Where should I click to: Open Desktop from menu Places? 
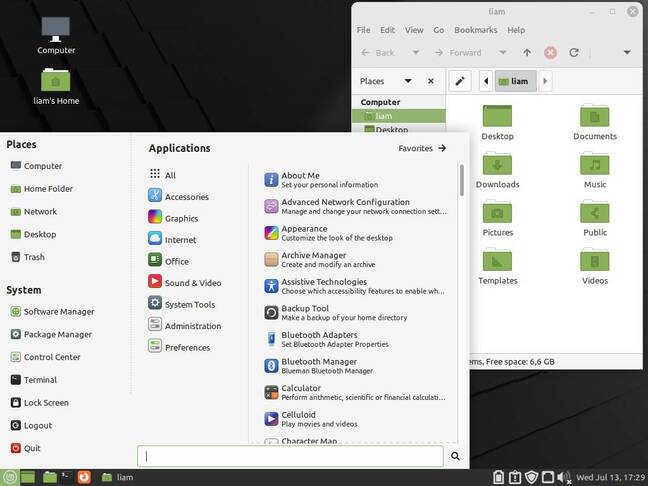[33, 234]
